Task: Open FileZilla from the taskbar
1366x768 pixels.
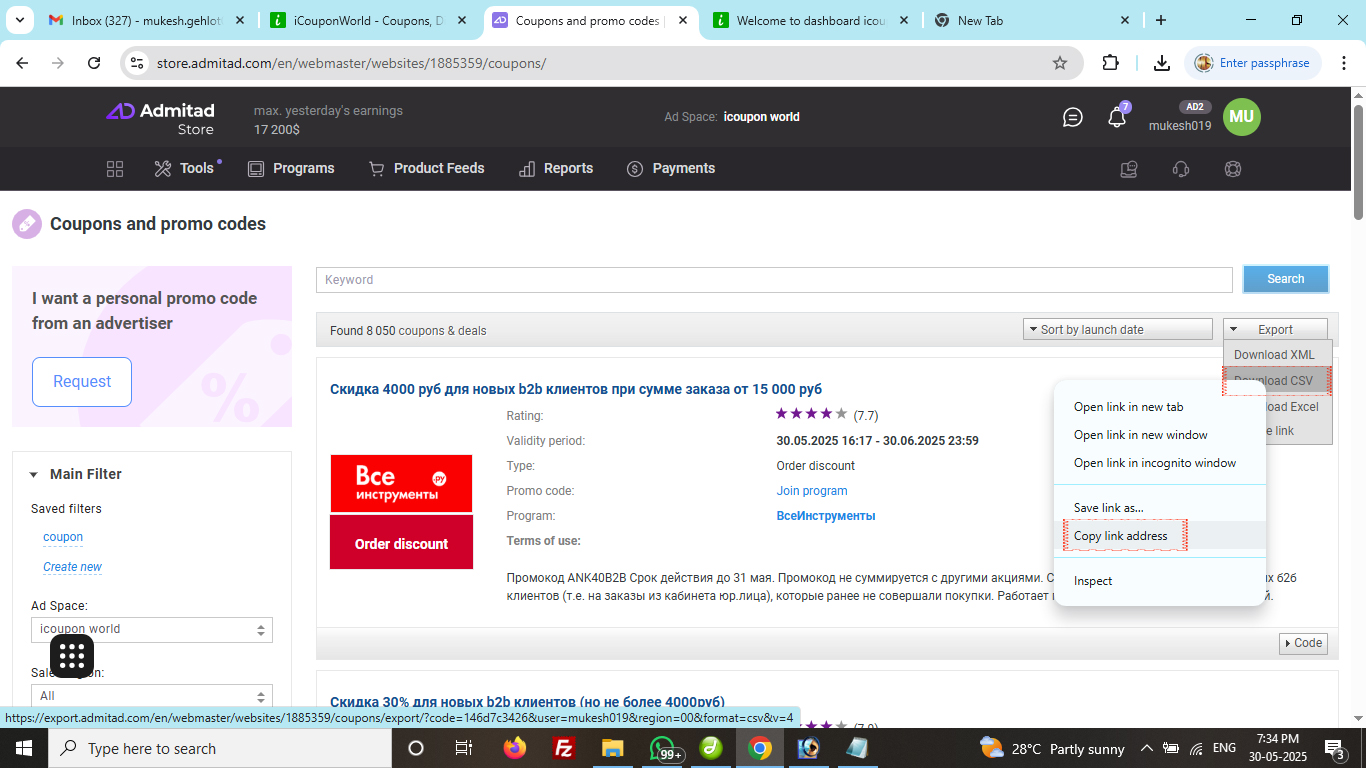Action: click(x=563, y=748)
